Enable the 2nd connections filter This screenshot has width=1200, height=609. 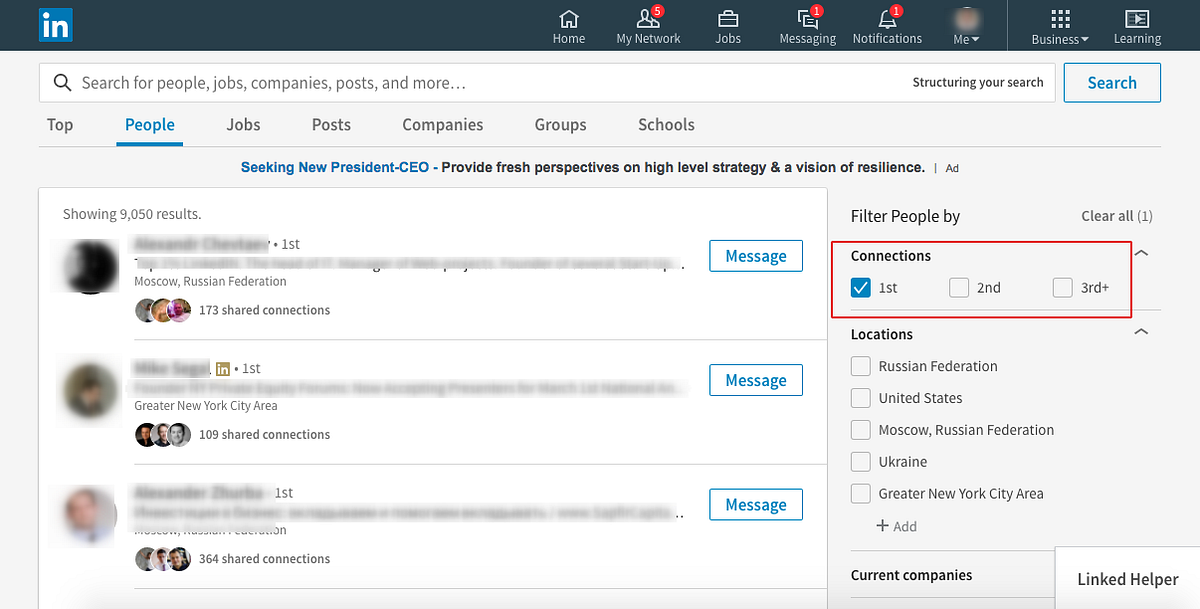(957, 287)
